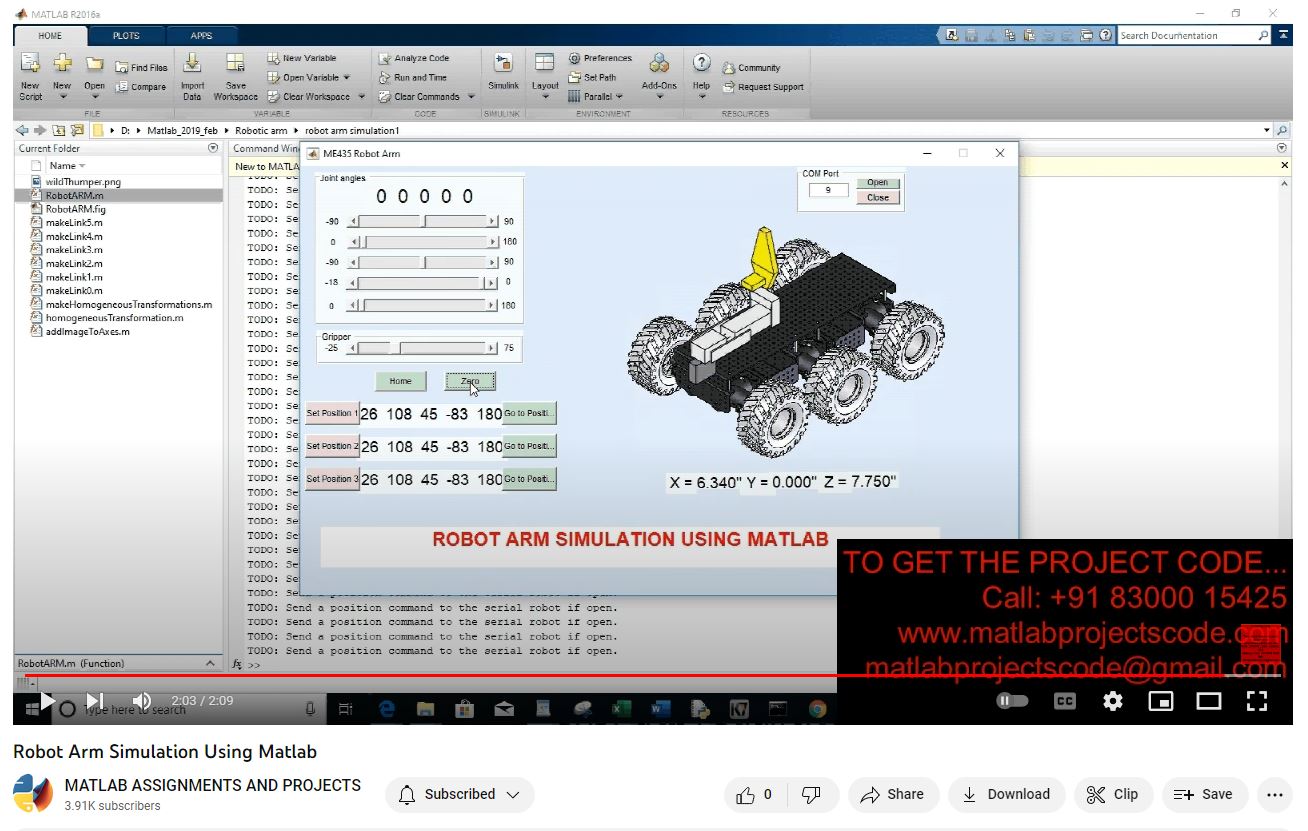Toggle the autoplay switch
This screenshot has width=1308, height=831.
tap(1012, 701)
